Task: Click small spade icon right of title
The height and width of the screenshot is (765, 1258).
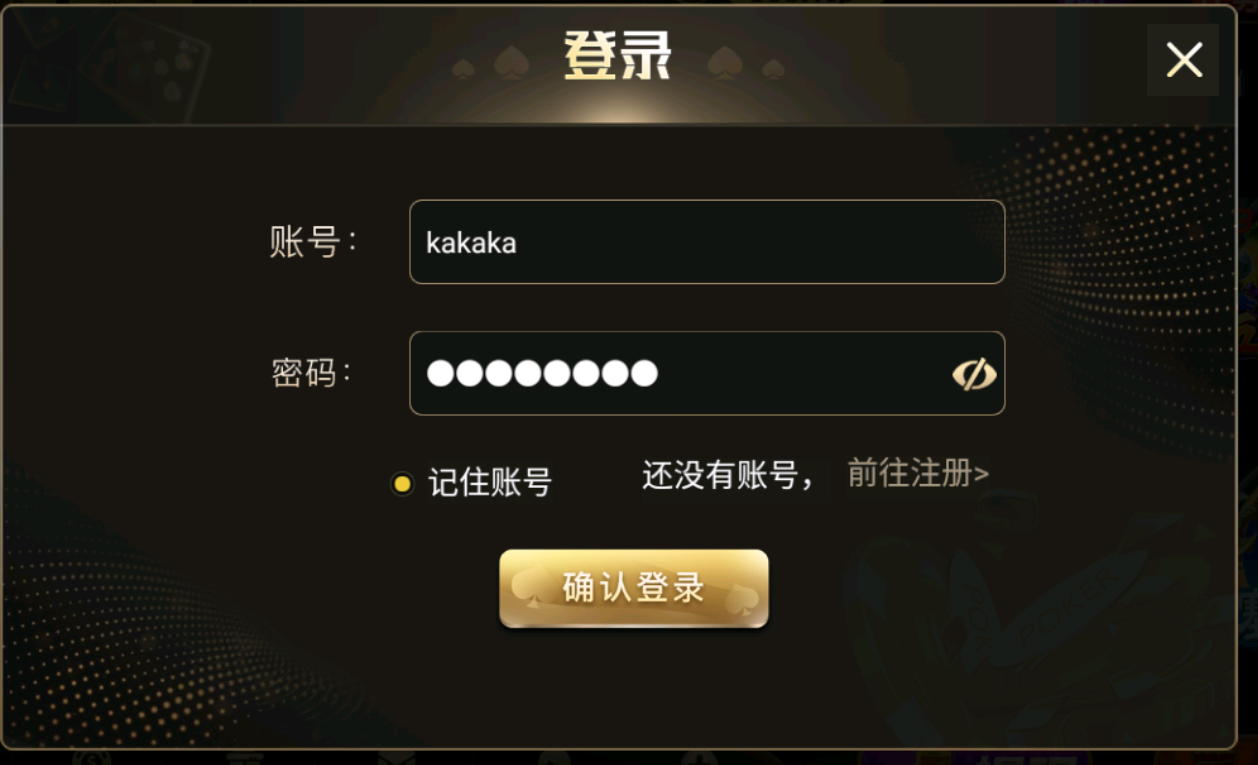Action: point(773,69)
